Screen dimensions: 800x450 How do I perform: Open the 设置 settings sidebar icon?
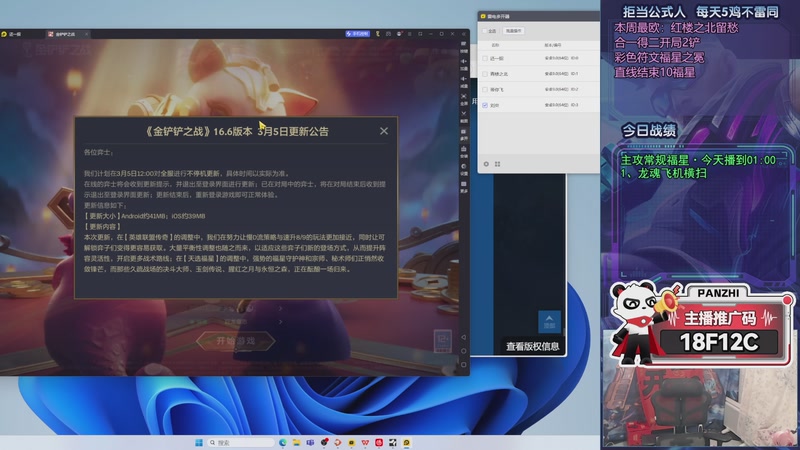tap(463, 169)
